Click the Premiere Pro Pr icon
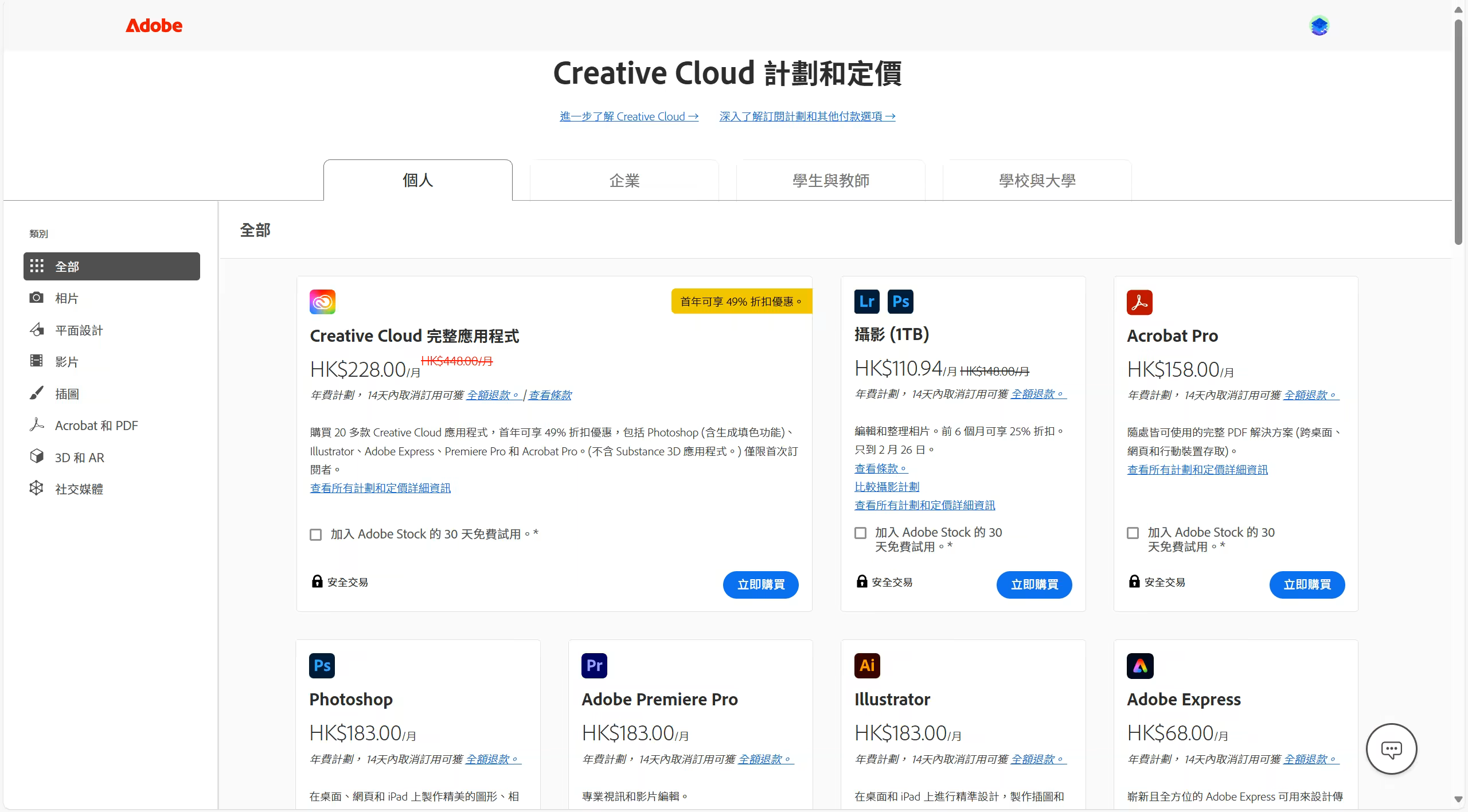1468x812 pixels. (x=594, y=666)
